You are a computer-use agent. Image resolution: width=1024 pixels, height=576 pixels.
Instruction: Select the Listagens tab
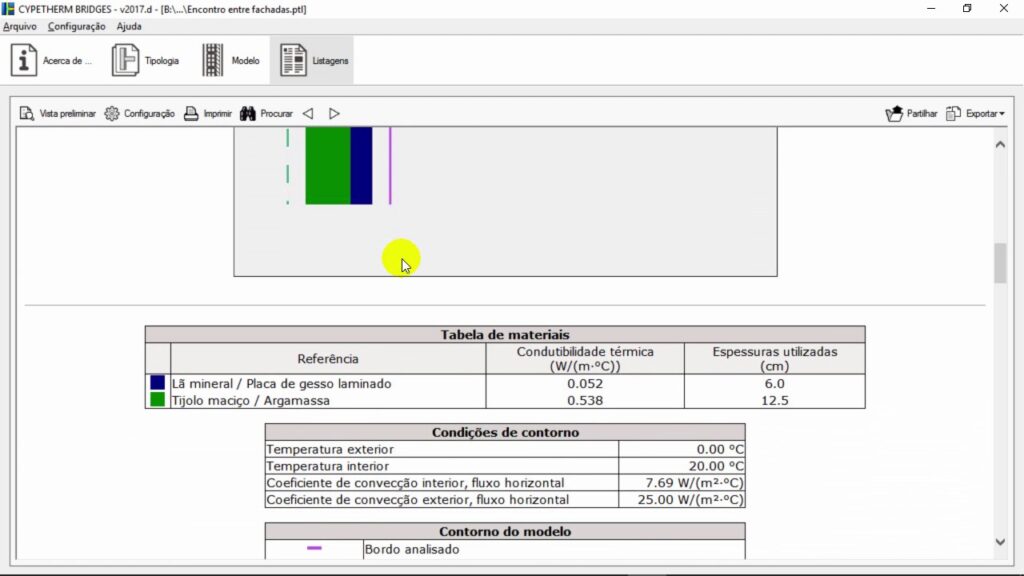(293, 60)
